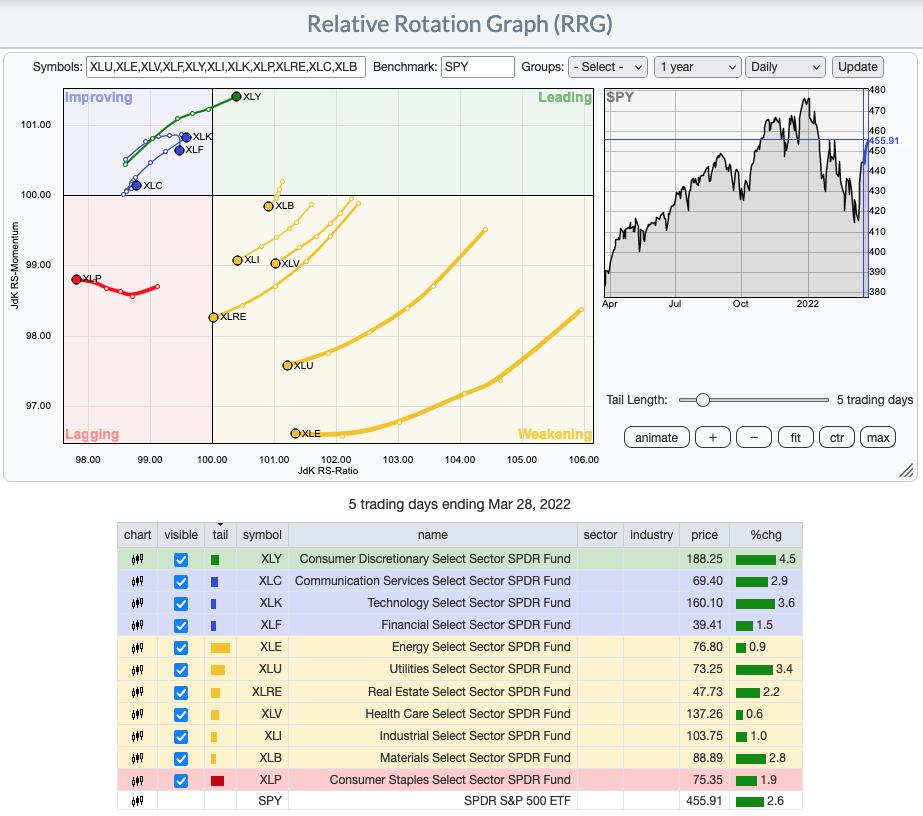
Task: Open chart icon for XLRE row
Action: [x=137, y=692]
